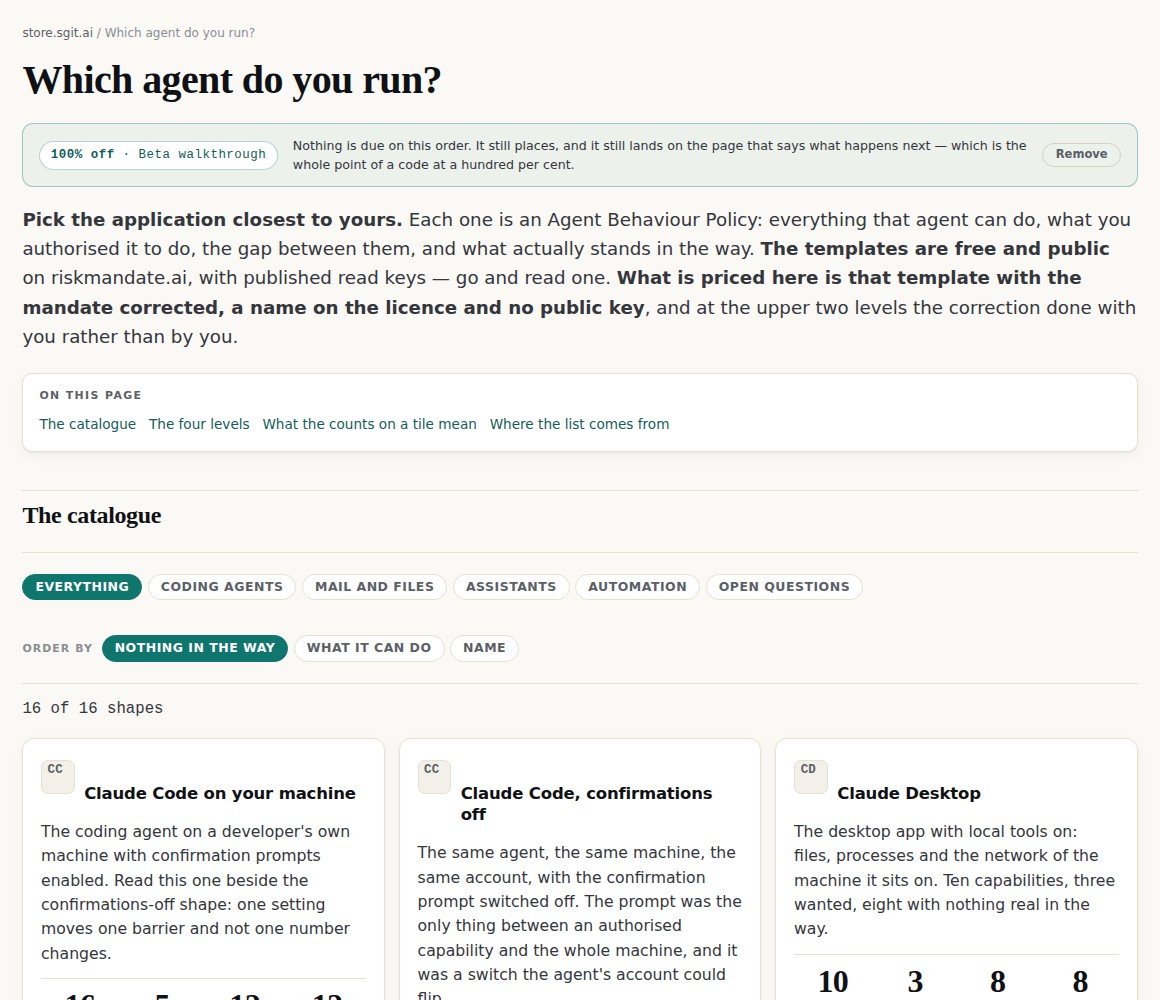The image size is (1160, 1000).
Task: Click the Which agent do you run? heading
Action: (x=232, y=80)
